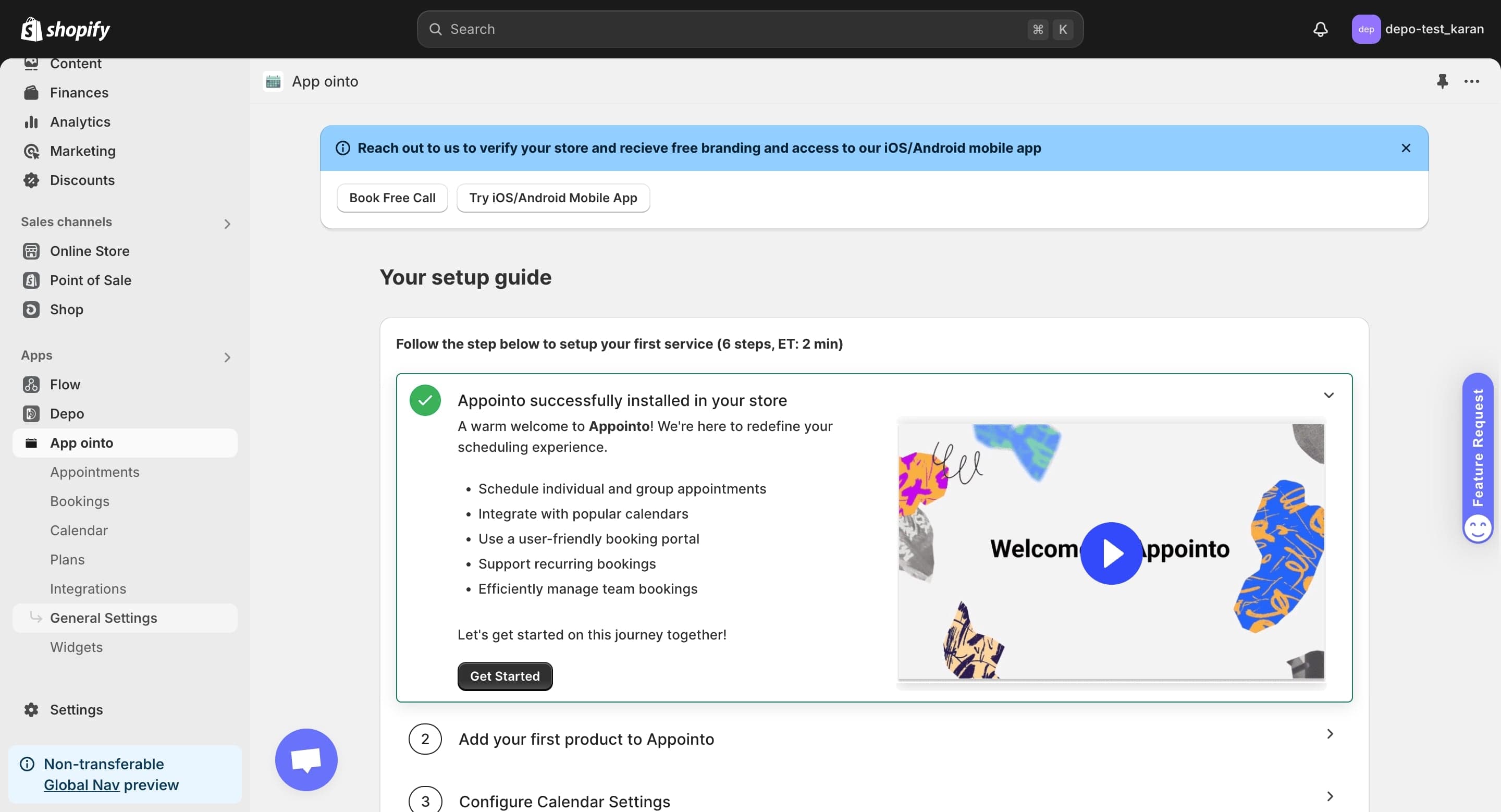The width and height of the screenshot is (1501, 812).
Task: Click the Shopify logo
Action: (x=65, y=29)
